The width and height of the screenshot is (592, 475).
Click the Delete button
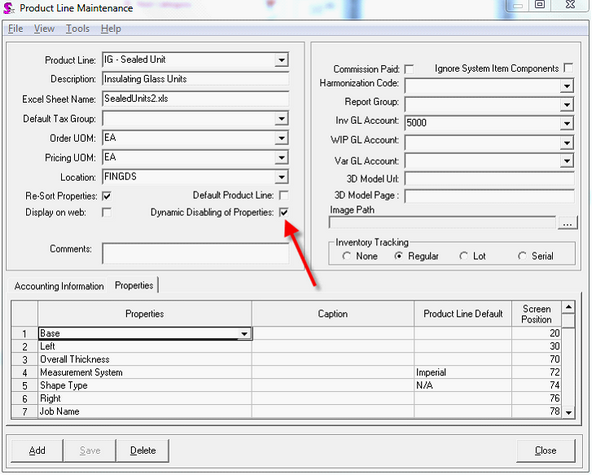click(143, 451)
